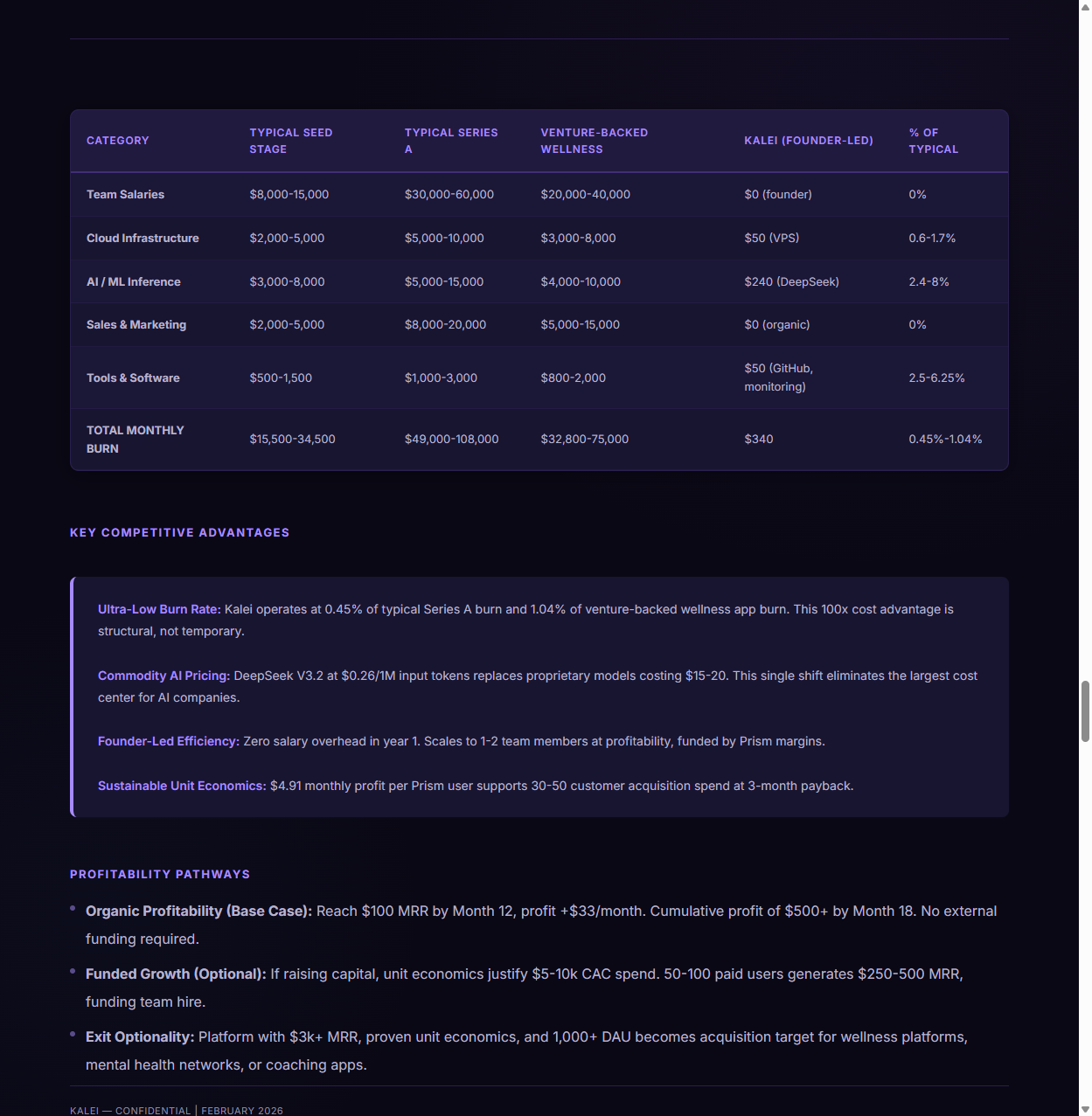1092x1116 pixels.
Task: Click the % of Typical column header
Action: click(x=933, y=141)
